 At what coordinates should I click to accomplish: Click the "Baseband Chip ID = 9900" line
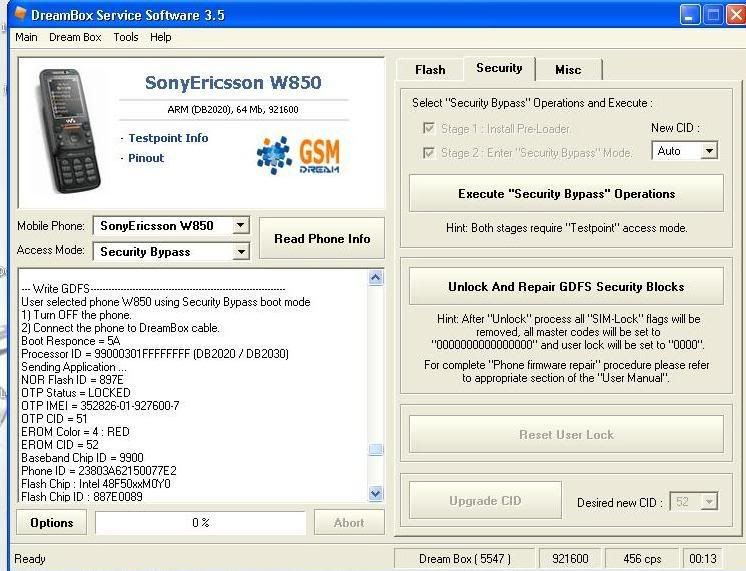[82, 457]
